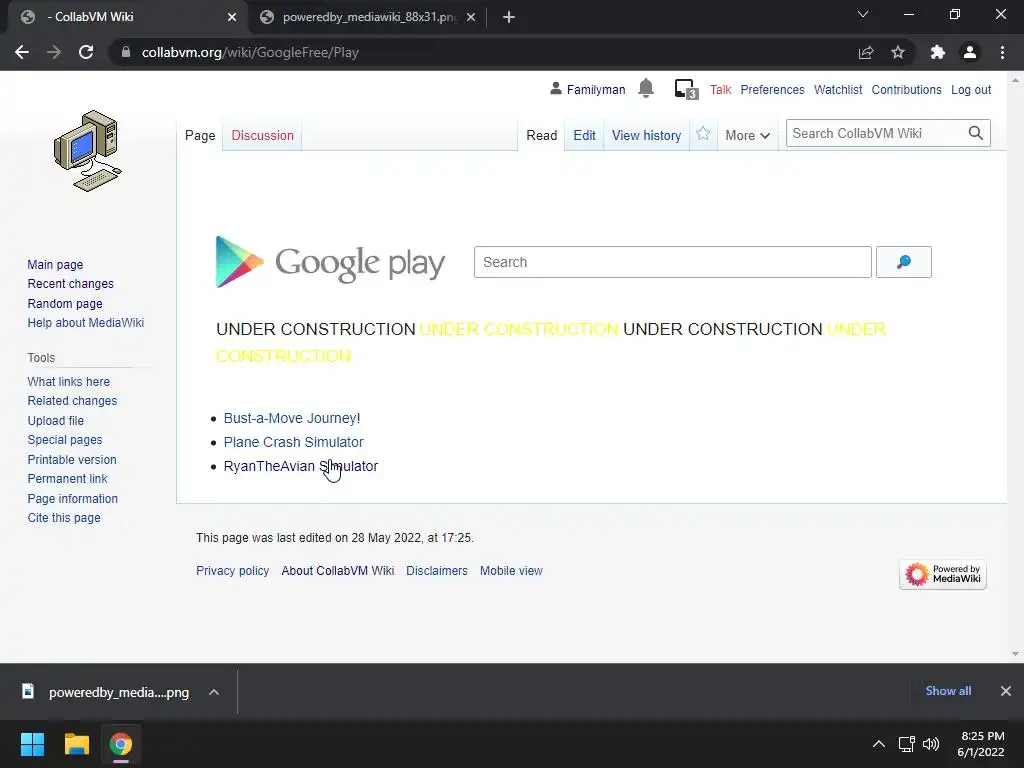Viewport: 1024px width, 768px height.
Task: Open the tab search dropdown arrow
Action: click(863, 14)
